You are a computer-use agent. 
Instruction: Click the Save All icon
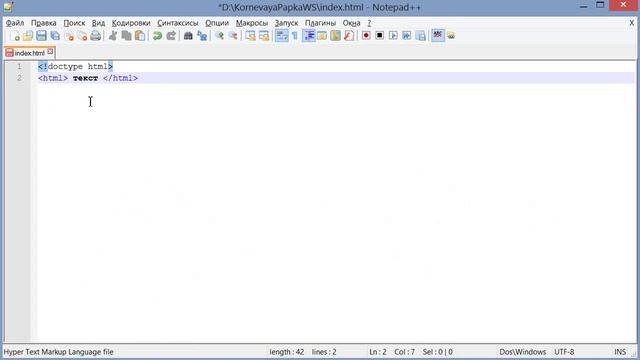55,36
